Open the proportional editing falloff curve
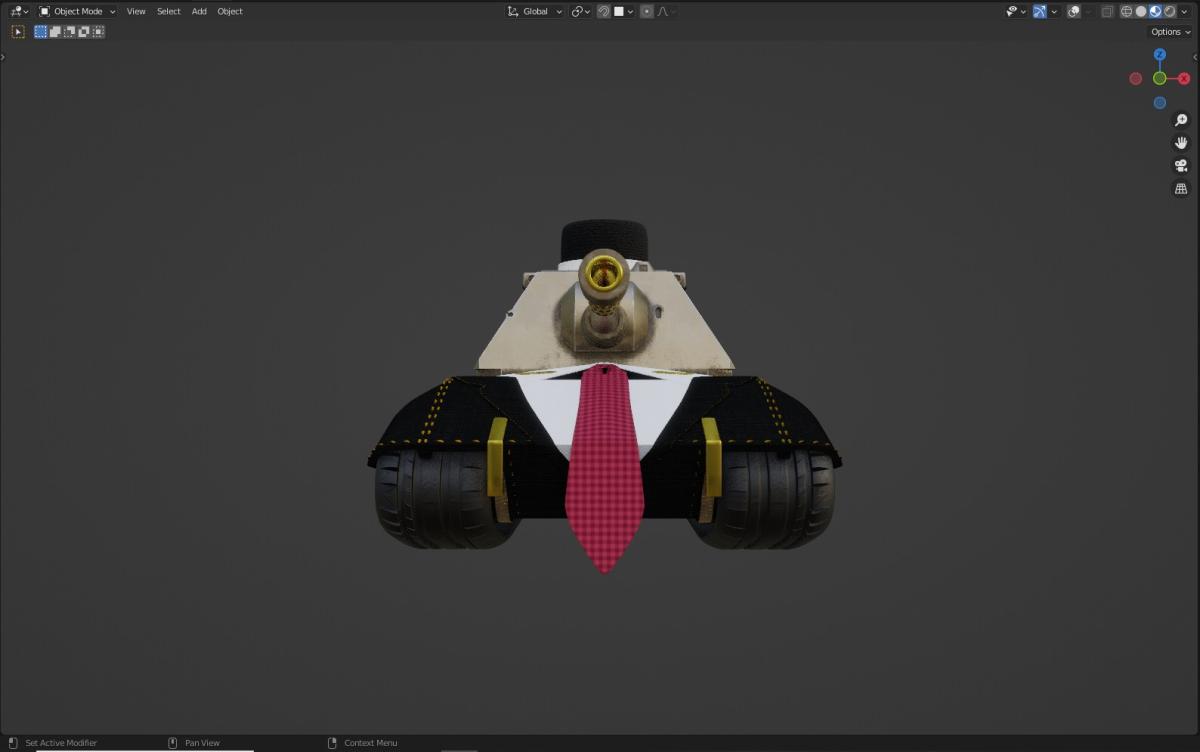Image resolution: width=1200 pixels, height=752 pixels. pyautogui.click(x=666, y=11)
